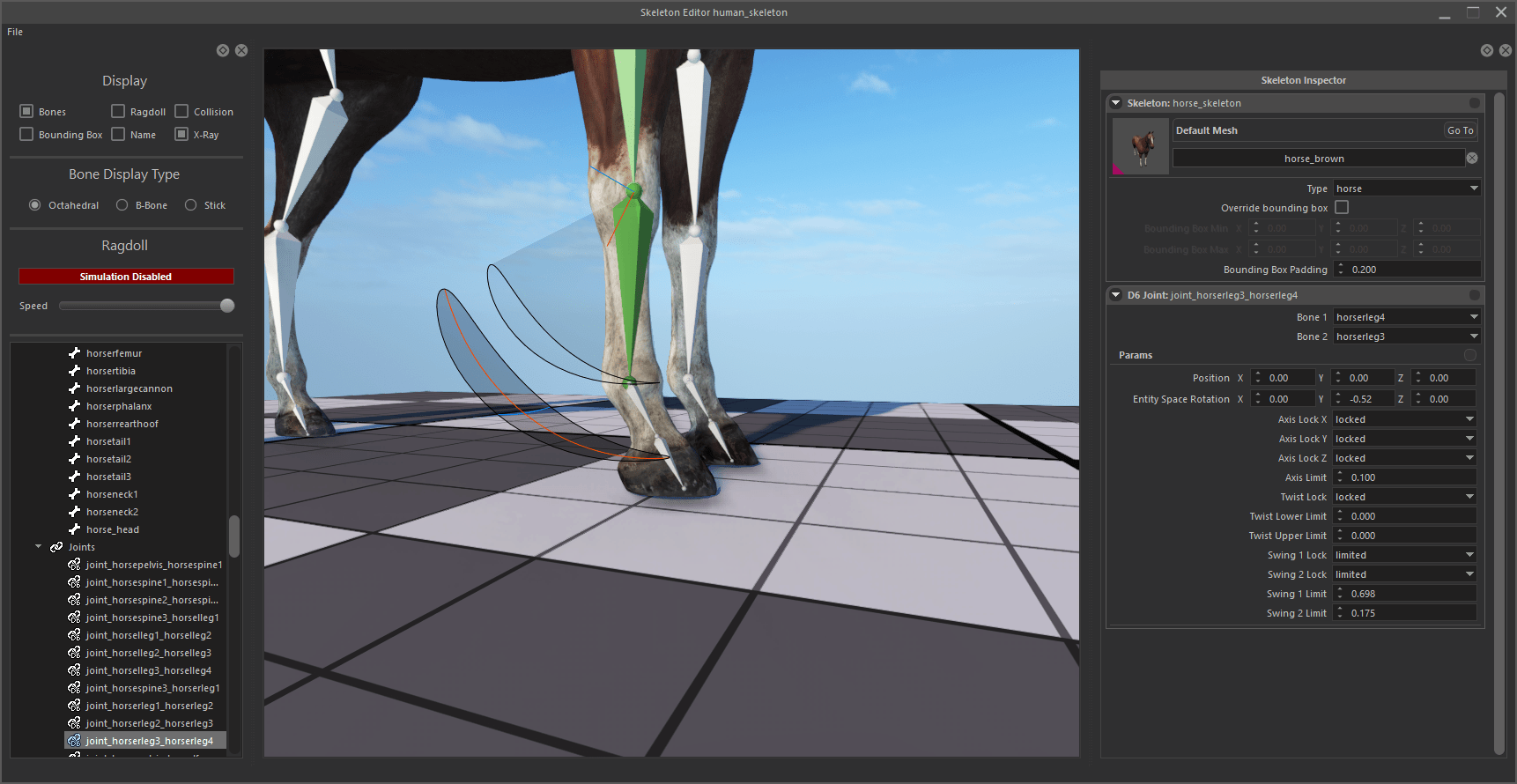Click the D6 icon of joint_horserleg3_horserleg4

(75, 741)
